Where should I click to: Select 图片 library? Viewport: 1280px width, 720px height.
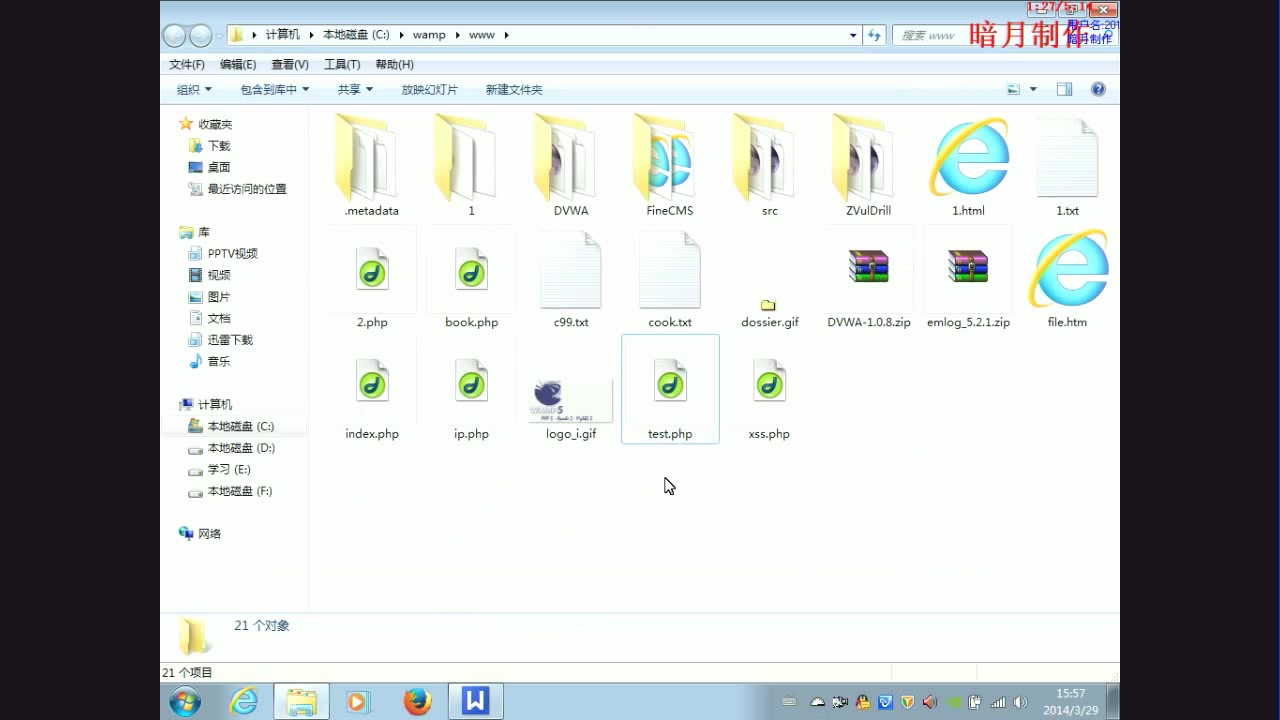(218, 297)
